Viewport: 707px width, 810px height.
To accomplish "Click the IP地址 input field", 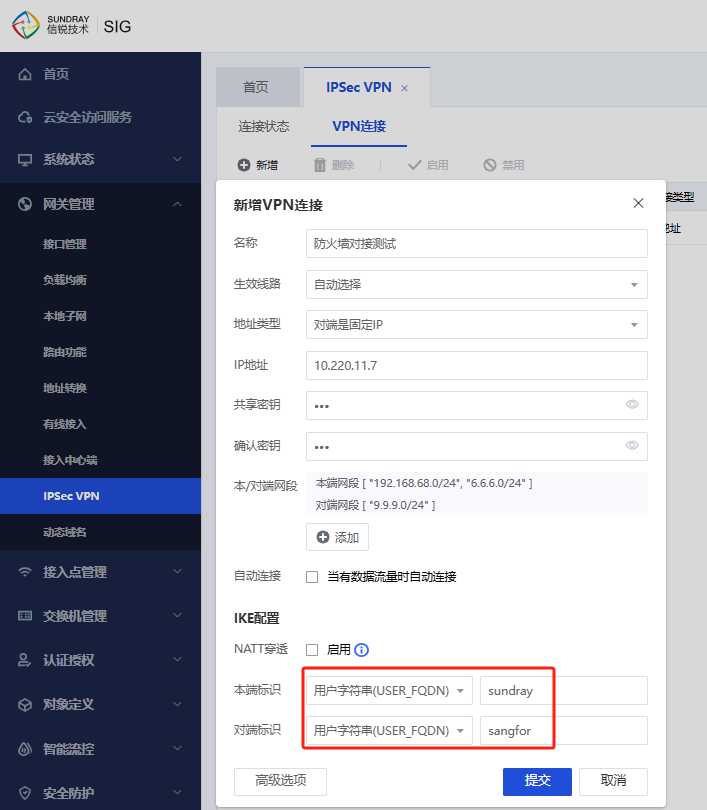I will [x=477, y=365].
